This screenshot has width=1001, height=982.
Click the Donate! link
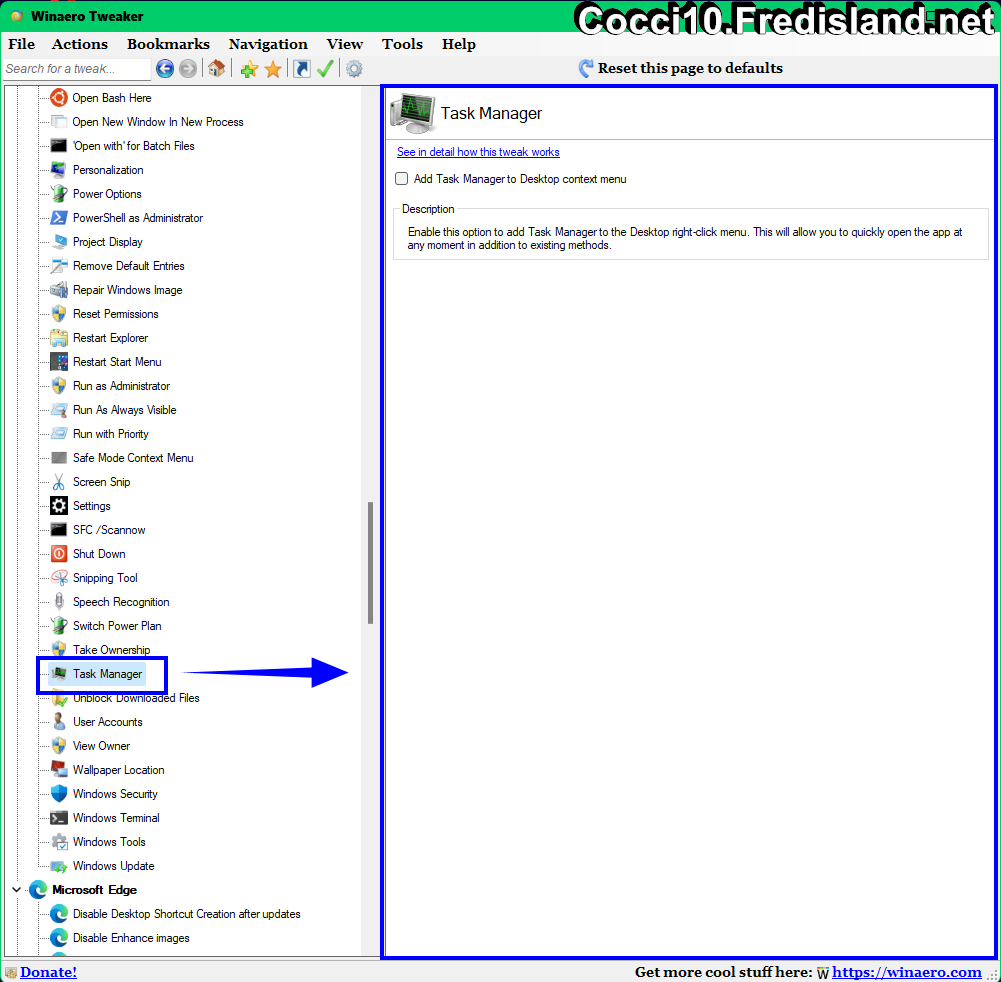tap(49, 972)
